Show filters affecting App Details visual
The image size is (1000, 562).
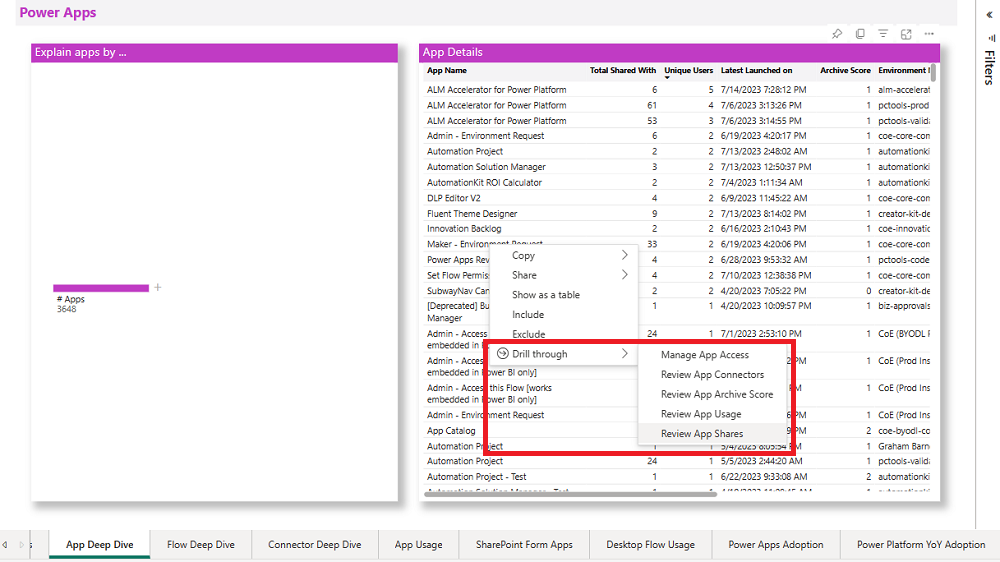(883, 34)
